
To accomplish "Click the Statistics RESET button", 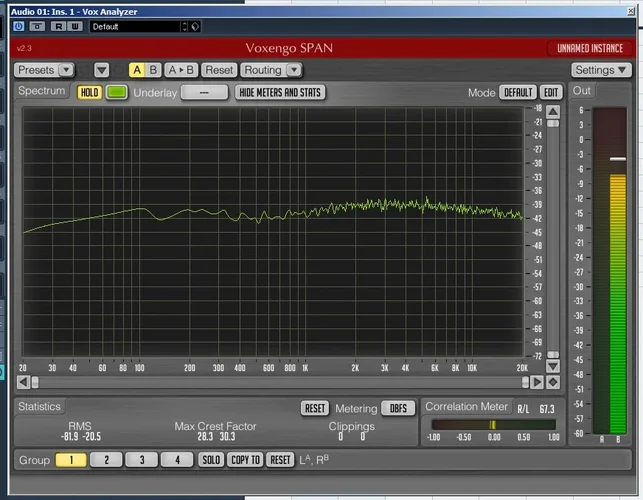I will coord(315,408).
